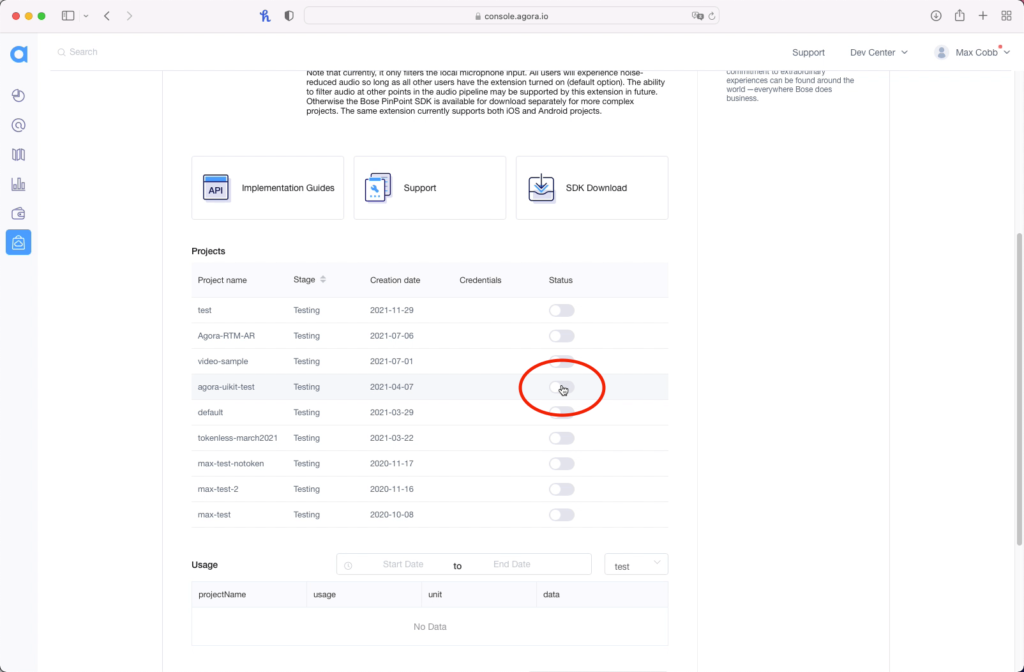Click the Search input at top

84,52
